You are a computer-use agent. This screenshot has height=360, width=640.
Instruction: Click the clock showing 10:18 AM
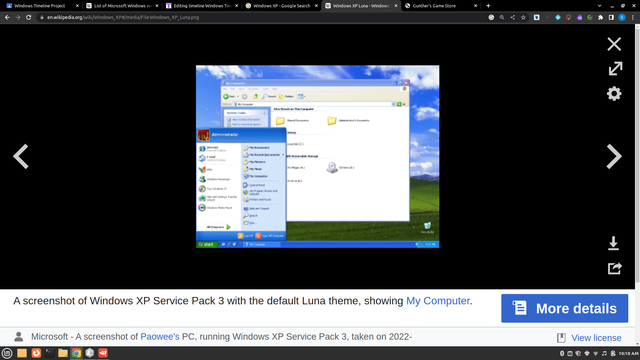[628, 353]
